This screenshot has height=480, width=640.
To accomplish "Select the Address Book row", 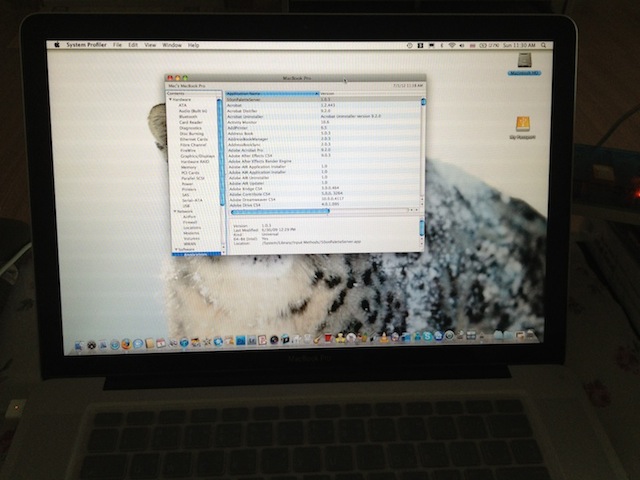I will pyautogui.click(x=323, y=133).
